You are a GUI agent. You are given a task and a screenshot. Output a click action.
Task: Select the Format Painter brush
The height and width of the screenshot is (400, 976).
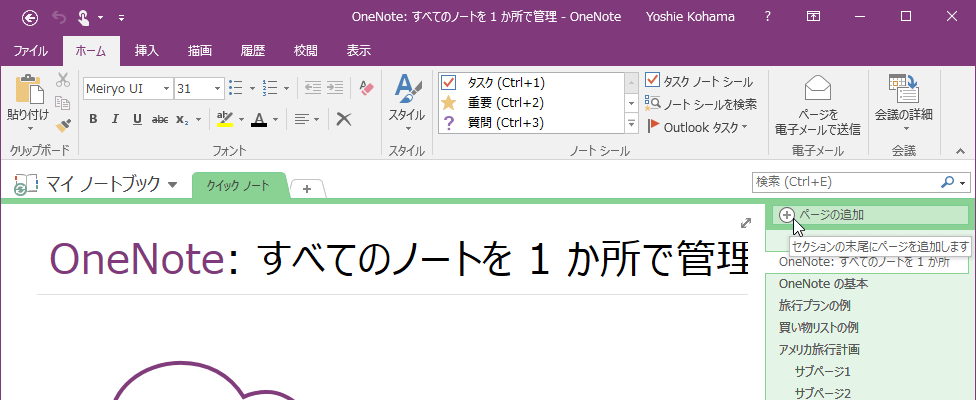click(62, 125)
